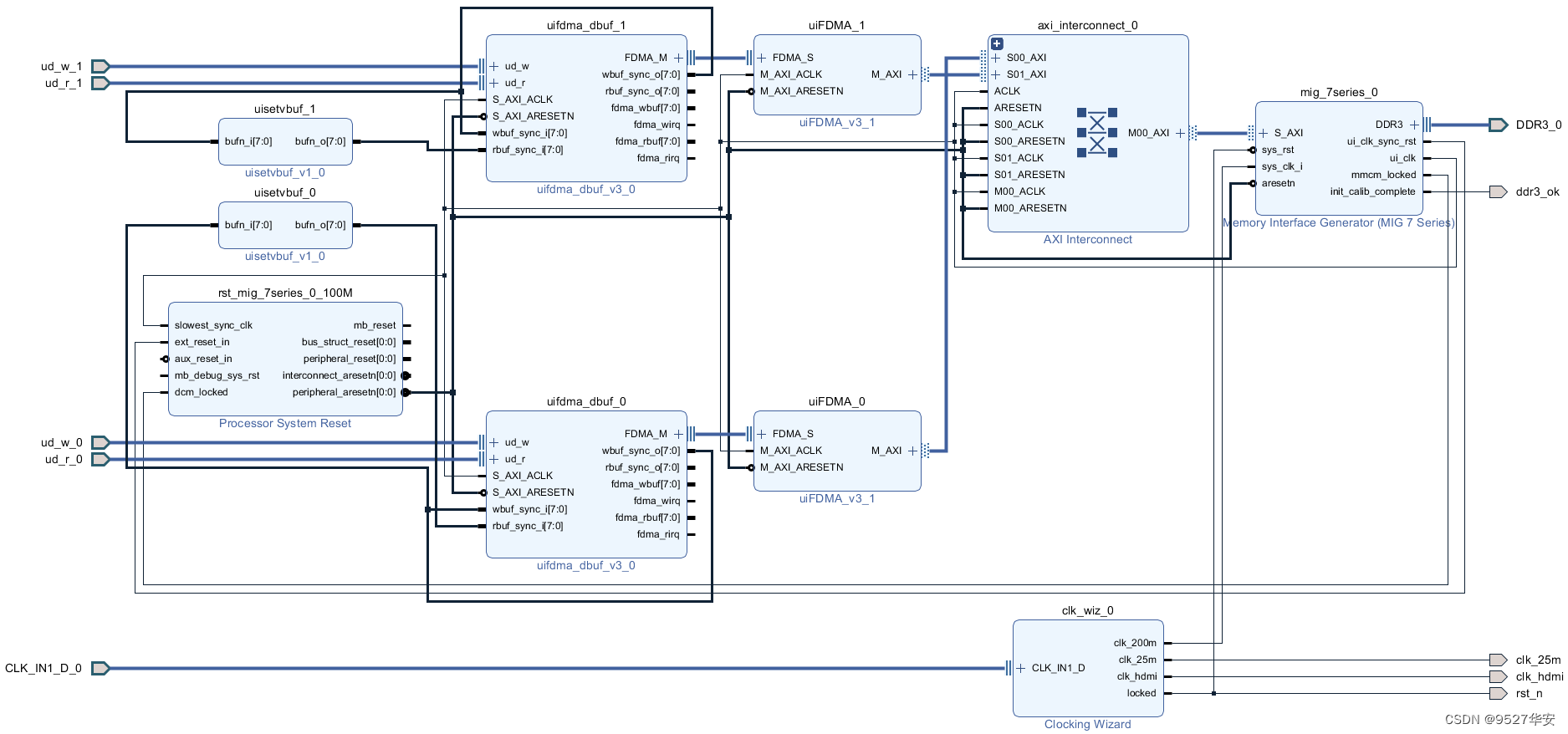Click the clk_25m output port icon
Image resolution: width=1568 pixels, height=734 pixels.
coord(1498,660)
